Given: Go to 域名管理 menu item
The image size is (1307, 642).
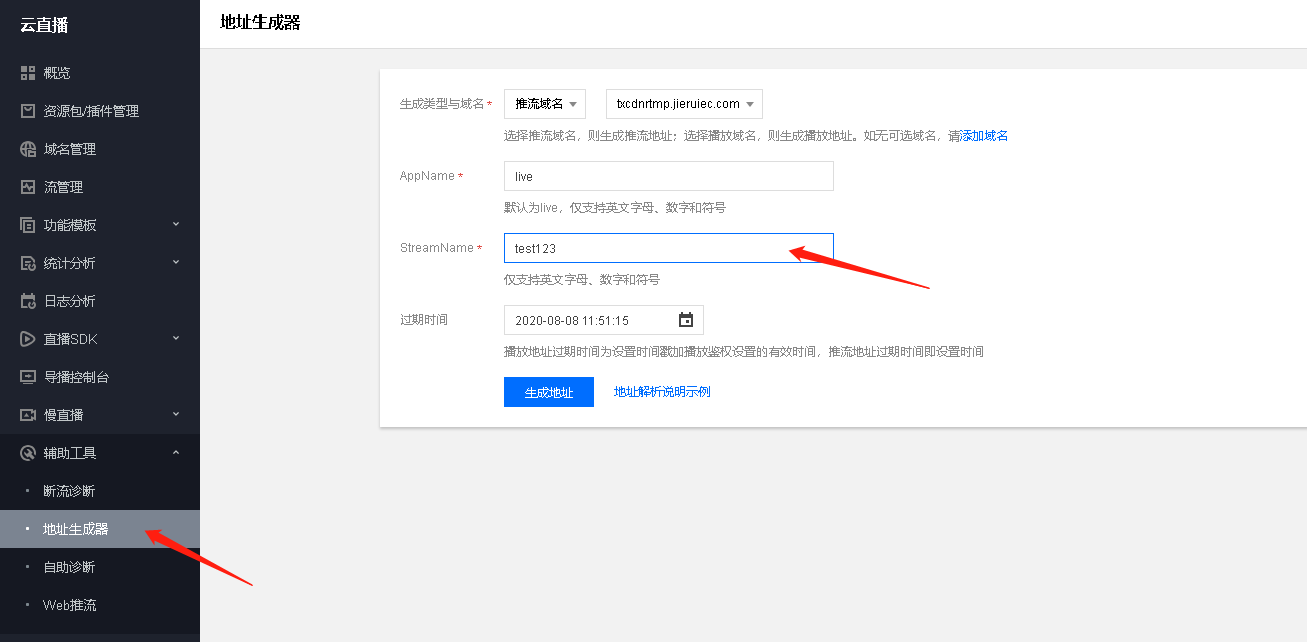Looking at the screenshot, I should coord(100,149).
